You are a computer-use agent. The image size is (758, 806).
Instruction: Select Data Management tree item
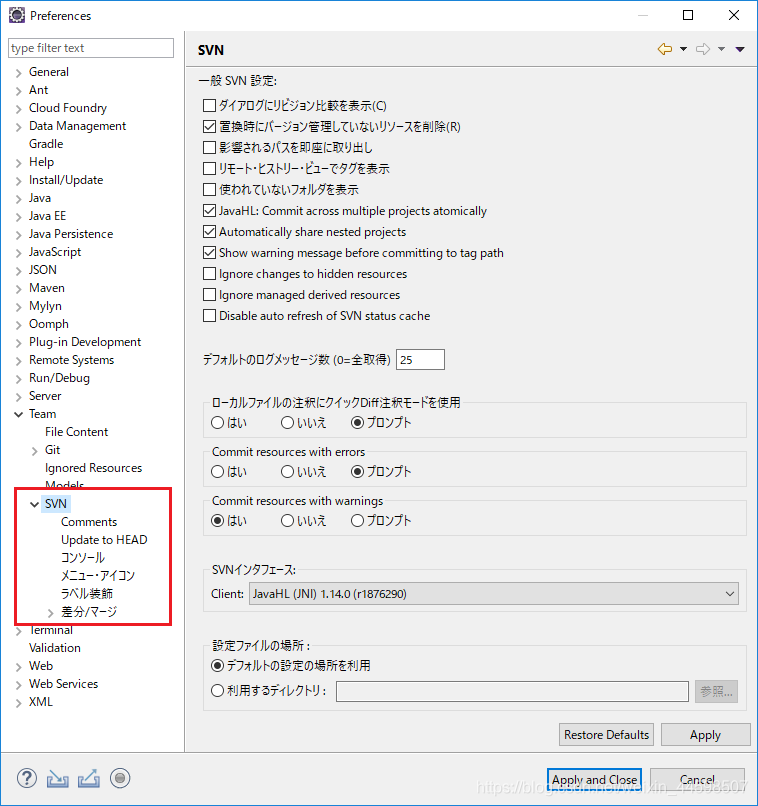coord(78,126)
